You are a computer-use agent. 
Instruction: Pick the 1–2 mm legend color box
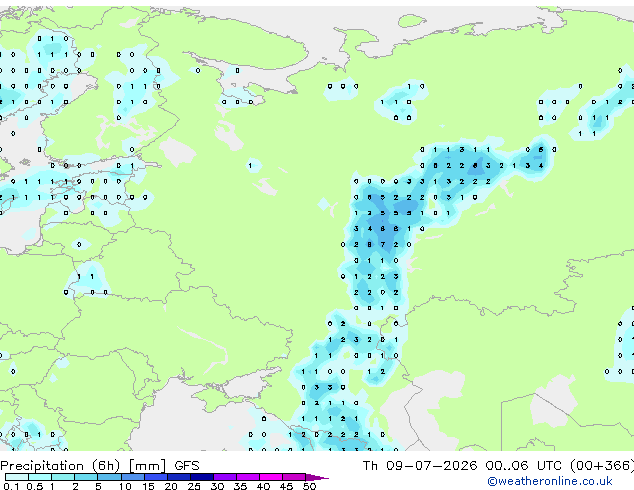click(x=63, y=477)
